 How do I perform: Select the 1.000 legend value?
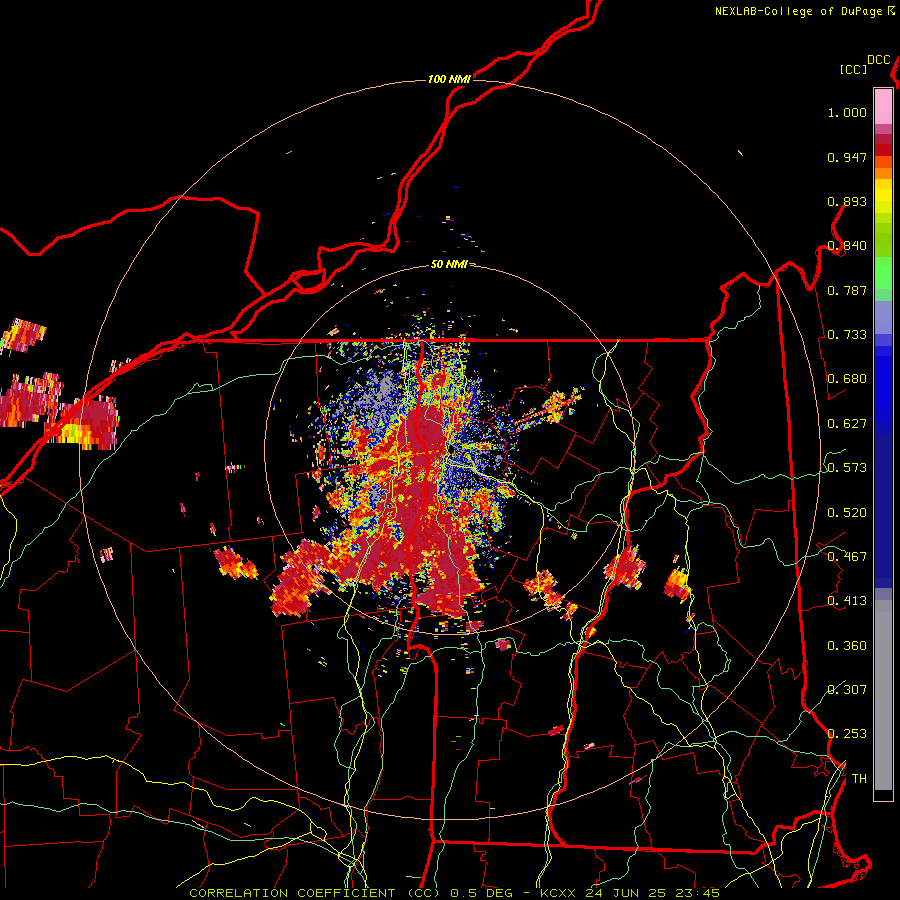click(x=847, y=112)
